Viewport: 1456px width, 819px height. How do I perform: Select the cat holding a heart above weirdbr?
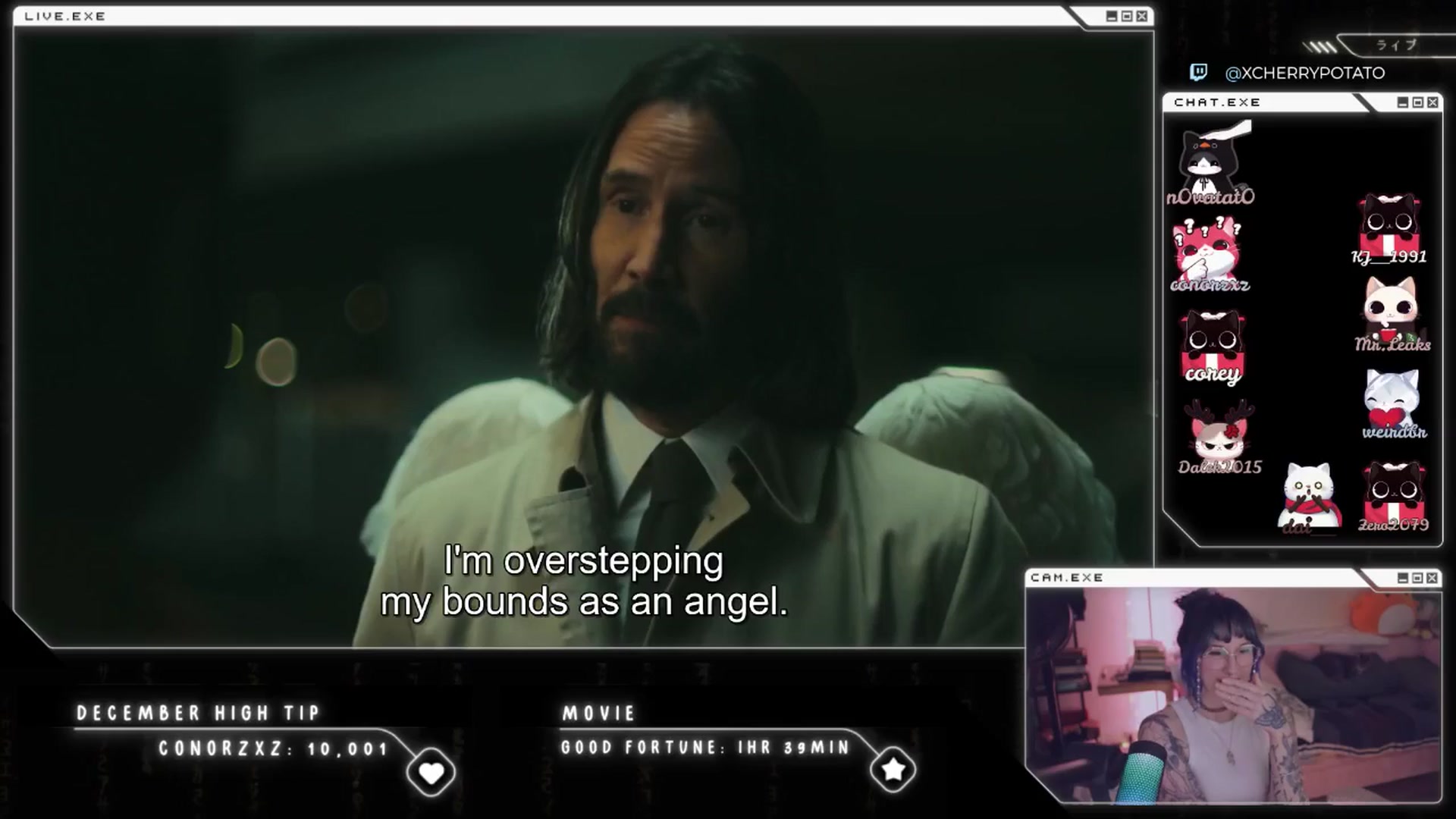pos(1392,398)
